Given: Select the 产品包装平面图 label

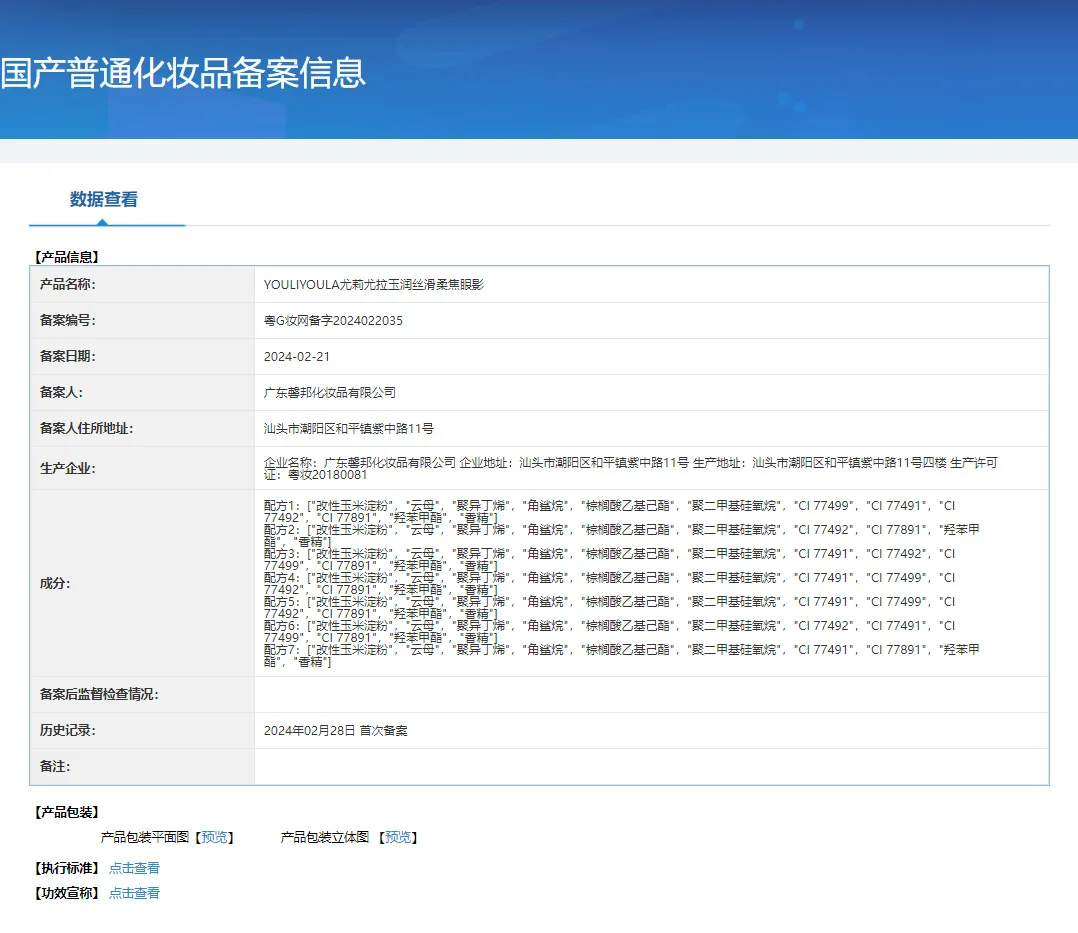Looking at the screenshot, I should point(144,837).
